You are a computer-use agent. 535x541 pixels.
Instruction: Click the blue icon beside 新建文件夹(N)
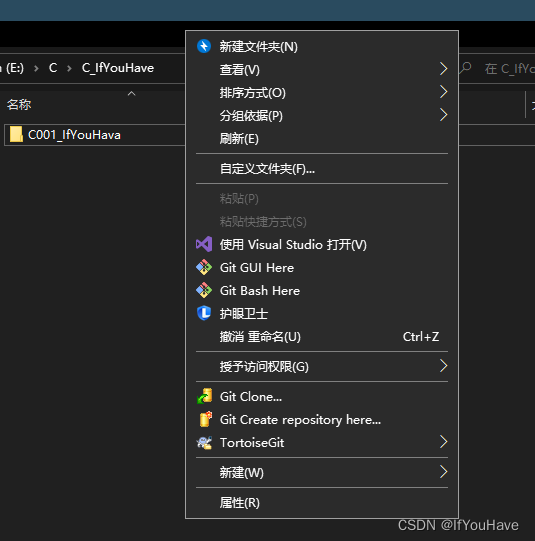(204, 46)
